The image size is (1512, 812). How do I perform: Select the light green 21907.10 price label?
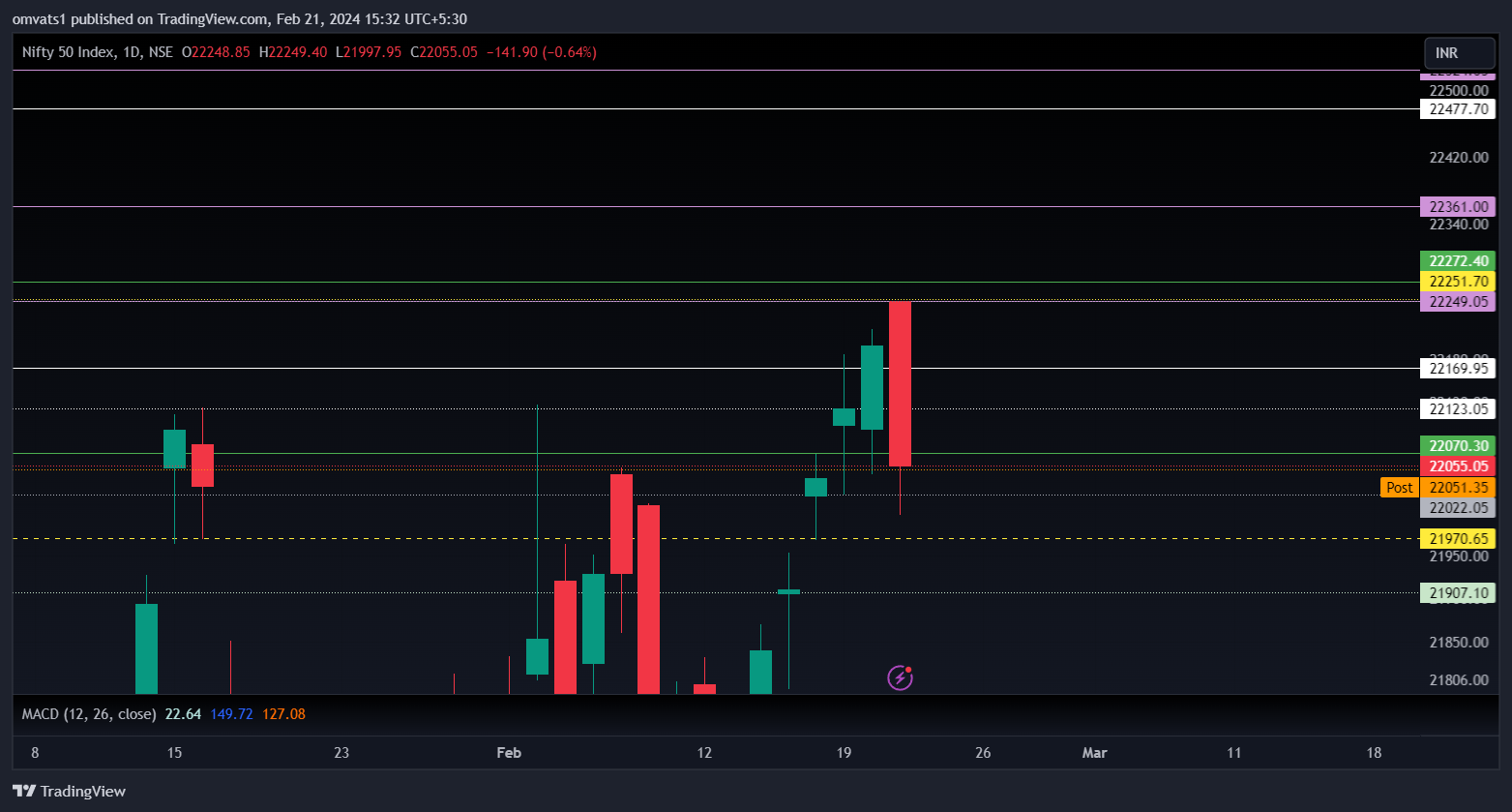(x=1458, y=593)
